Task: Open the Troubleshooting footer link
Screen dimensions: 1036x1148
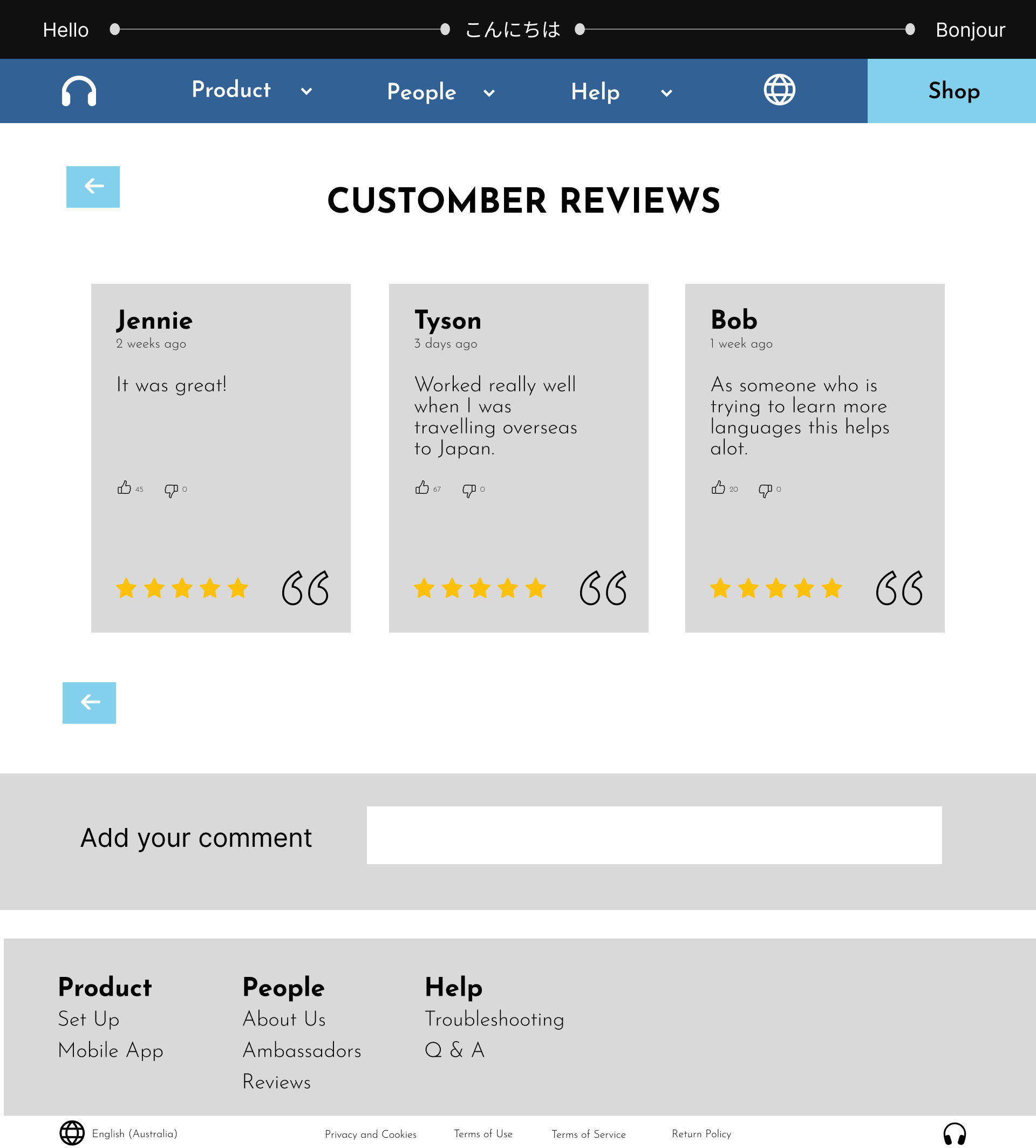Action: coord(494,1020)
